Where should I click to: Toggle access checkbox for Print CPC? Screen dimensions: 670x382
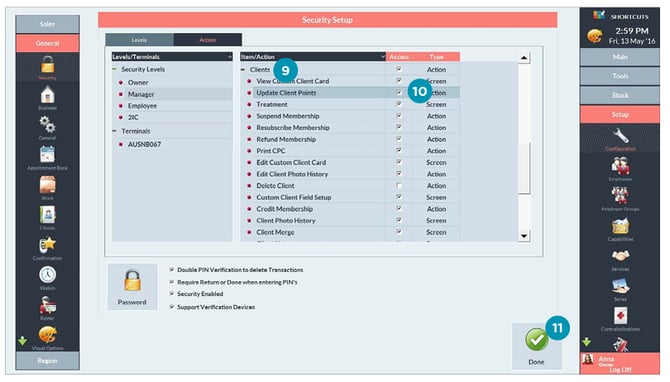(x=399, y=151)
